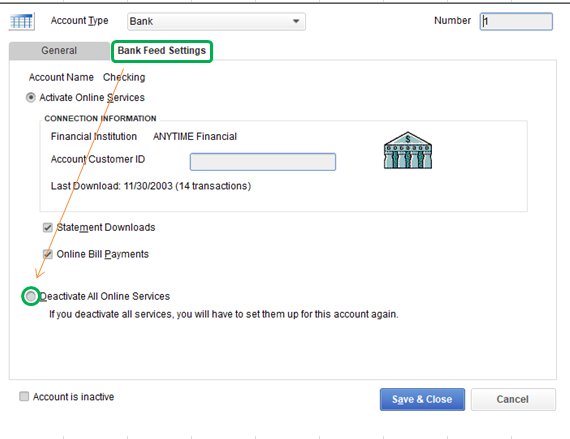Click the ANYTIME Financial institution name

click(x=195, y=136)
